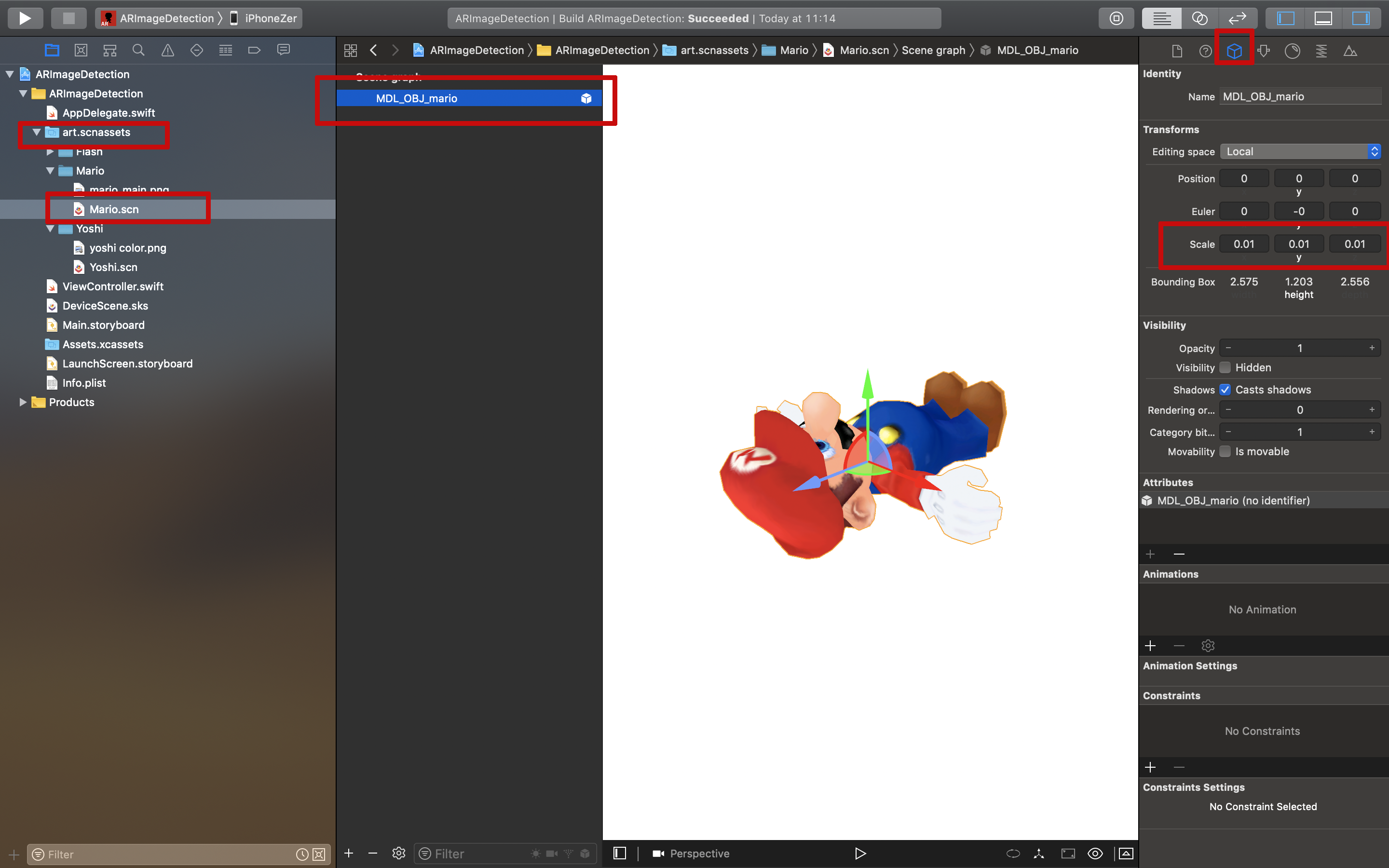Open the Debug navigator tab
Viewport: 1389px width, 868px height.
[x=226, y=51]
